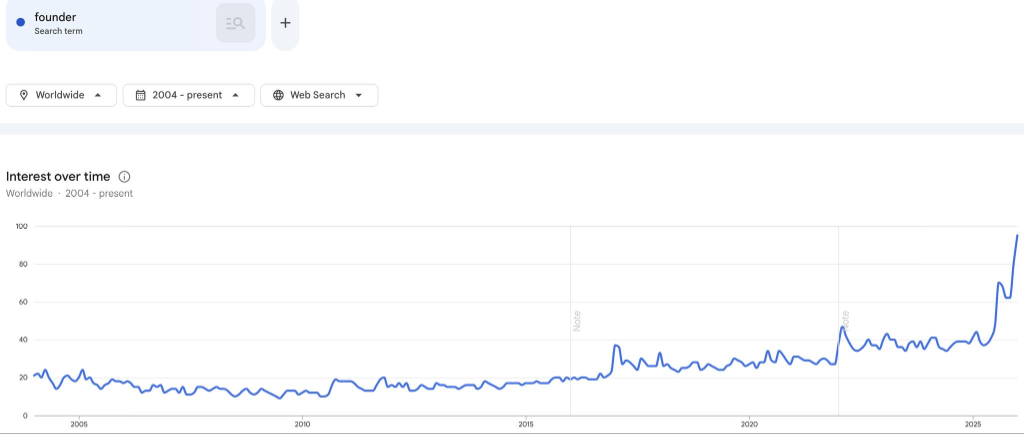Click the globe icon beside Web Search
The image size is (1024, 434).
[278, 95]
